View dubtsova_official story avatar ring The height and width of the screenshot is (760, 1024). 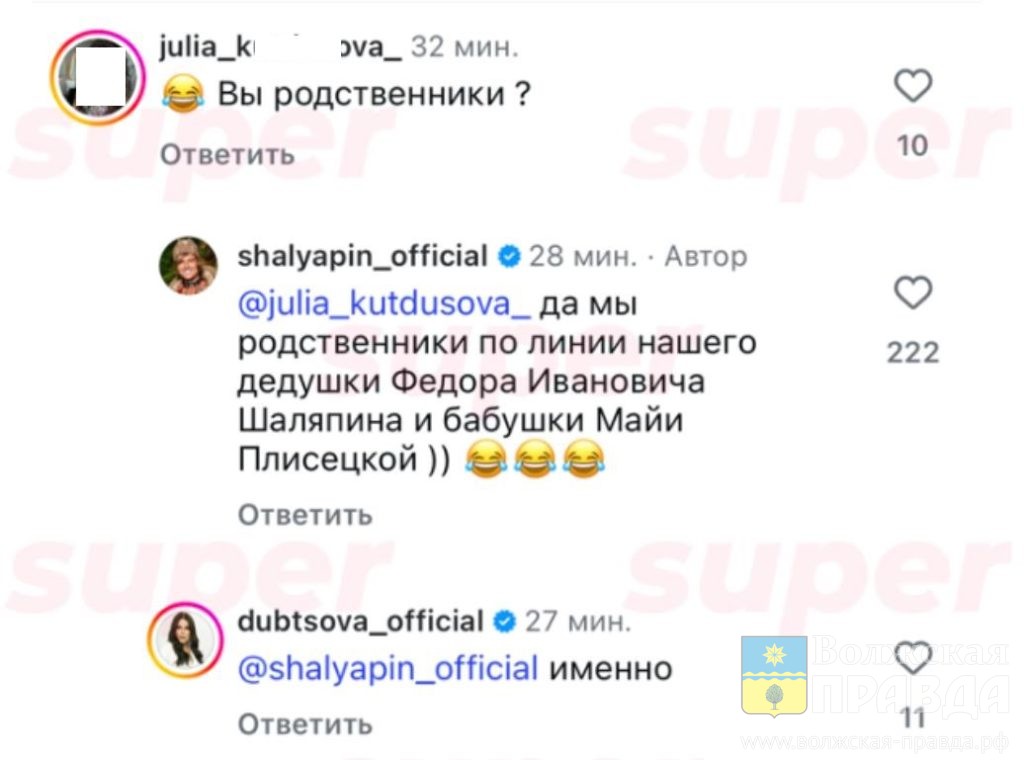coord(185,641)
